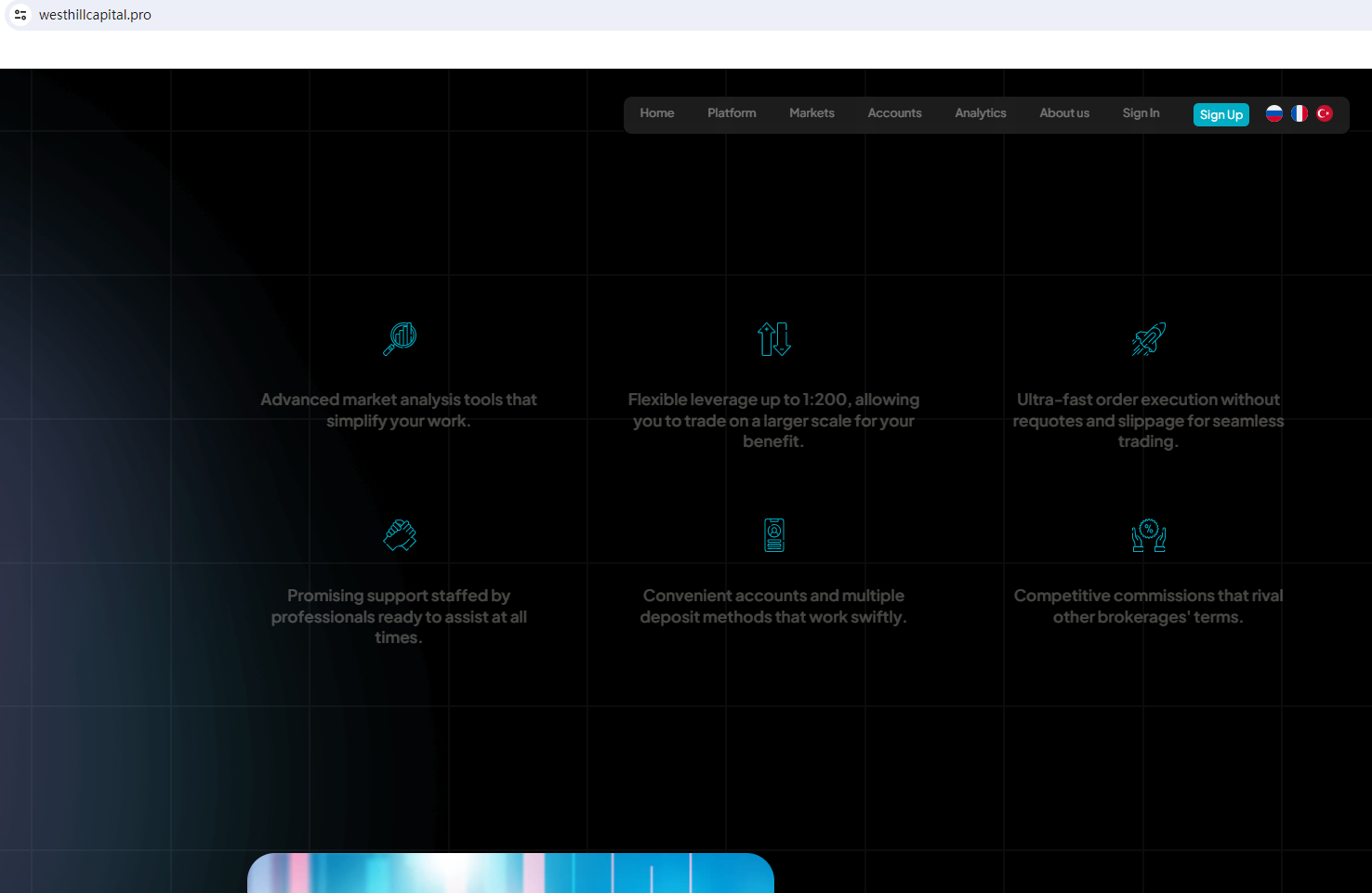This screenshot has height=893, width=1372.
Task: Open the Platform menu item
Action: 732,113
